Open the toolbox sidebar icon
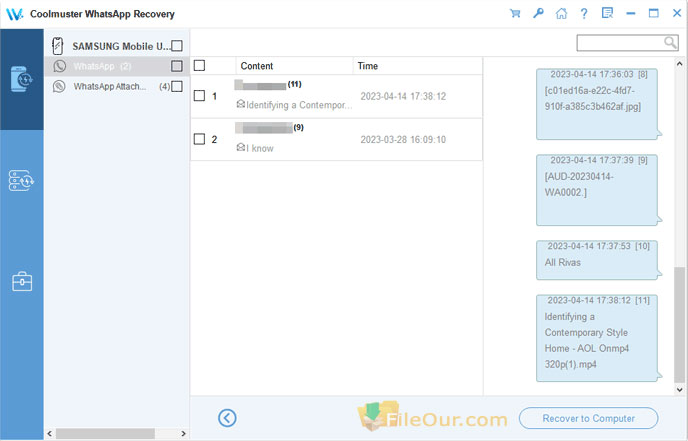The width and height of the screenshot is (688, 441). pos(22,282)
